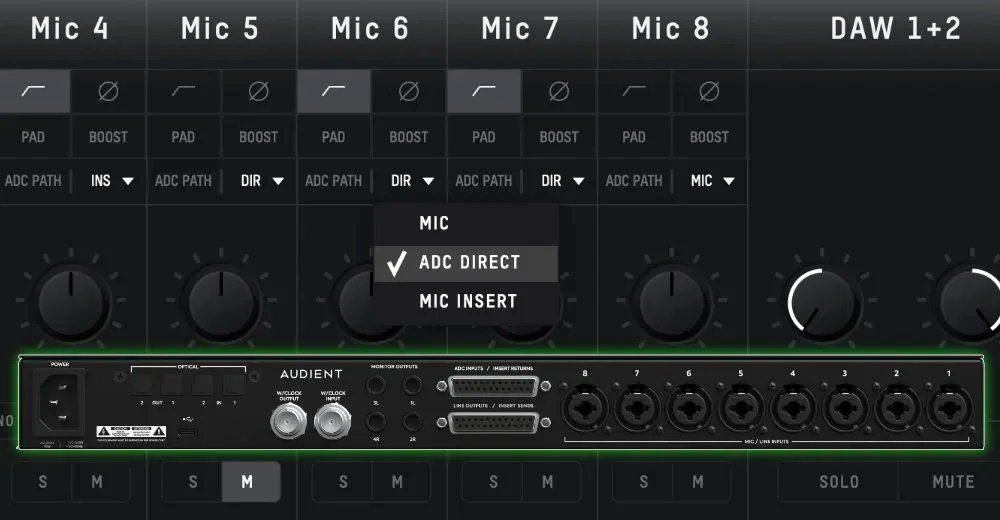Unmute the Mic 5 channel

(251, 482)
